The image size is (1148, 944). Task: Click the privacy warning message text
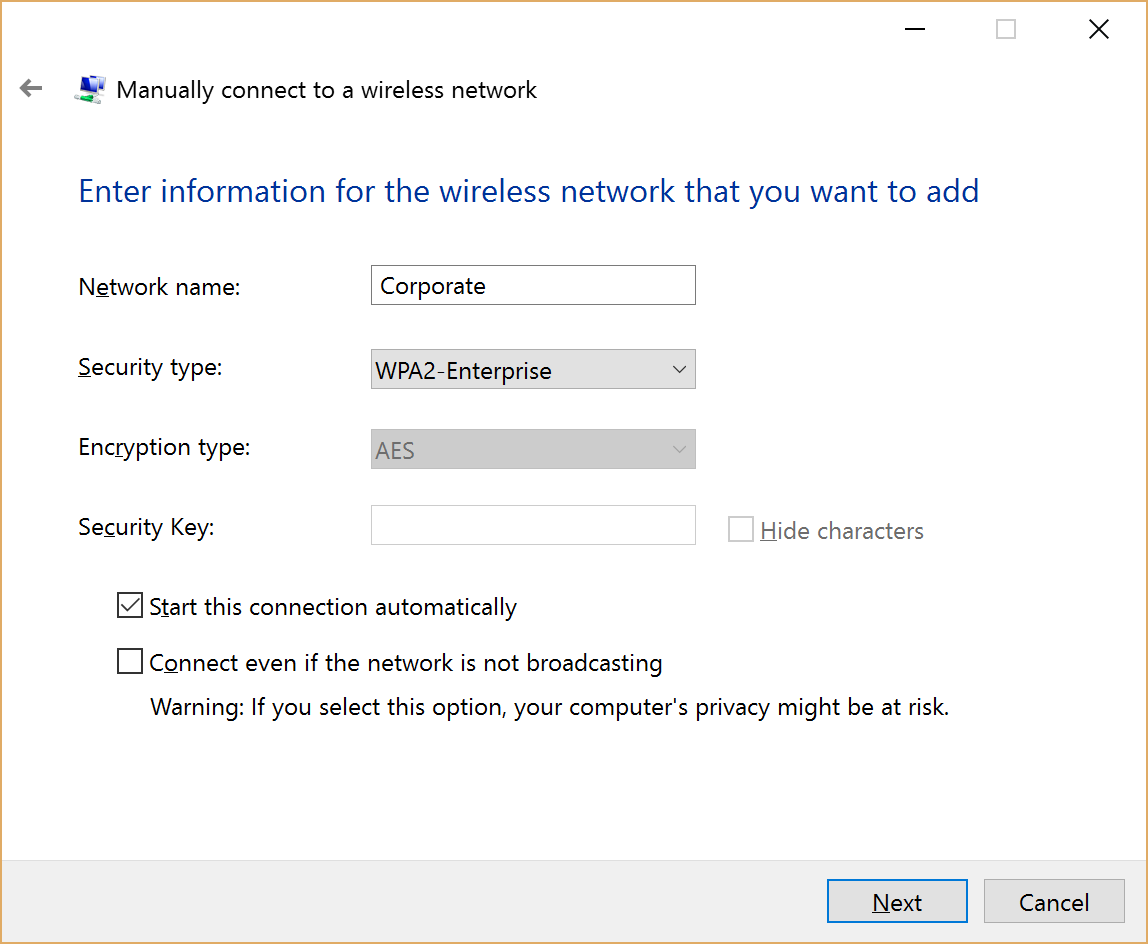coord(550,707)
